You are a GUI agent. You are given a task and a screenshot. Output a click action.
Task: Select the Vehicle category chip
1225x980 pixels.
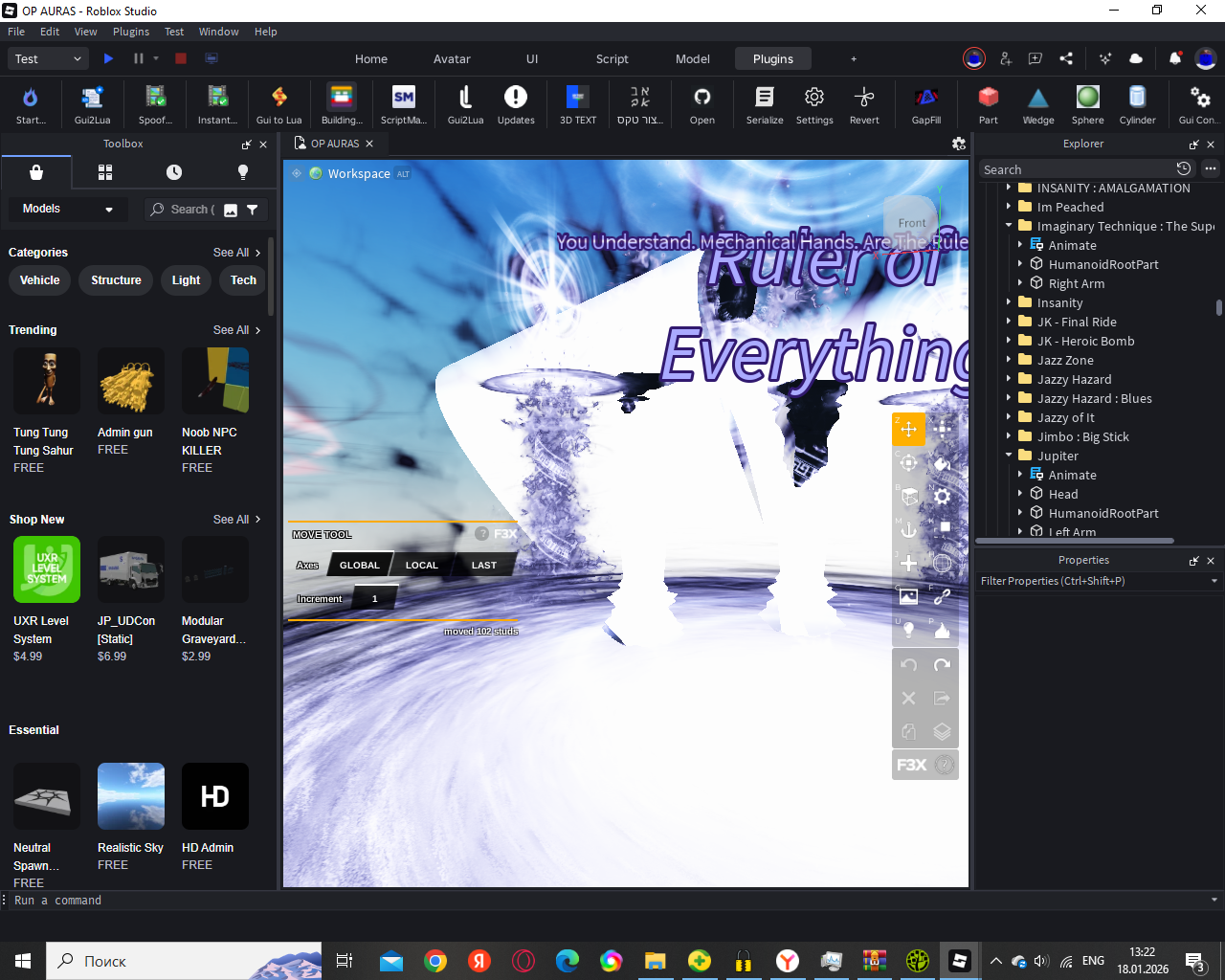(x=40, y=280)
